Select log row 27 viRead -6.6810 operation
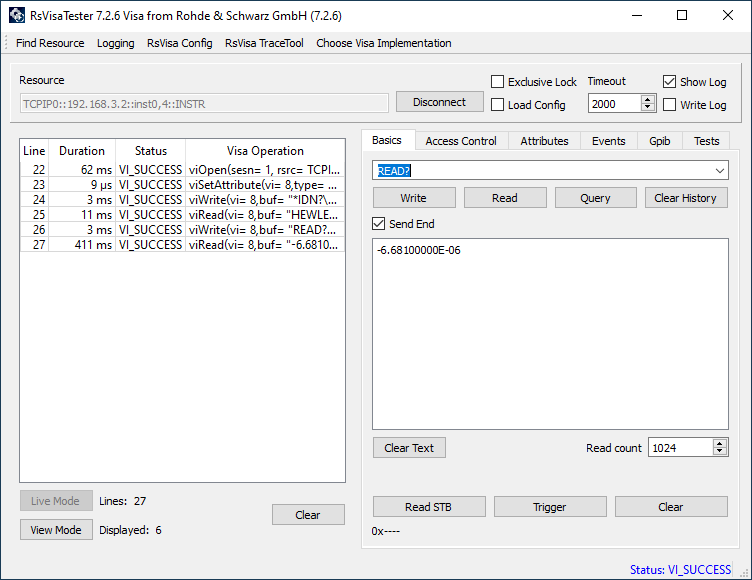 182,245
